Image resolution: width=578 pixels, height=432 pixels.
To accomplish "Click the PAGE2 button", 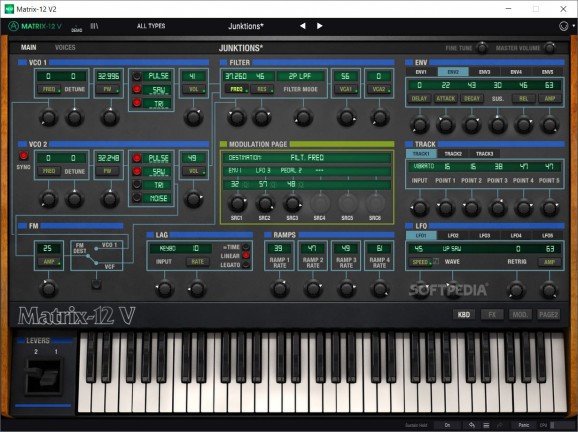I will 549,314.
